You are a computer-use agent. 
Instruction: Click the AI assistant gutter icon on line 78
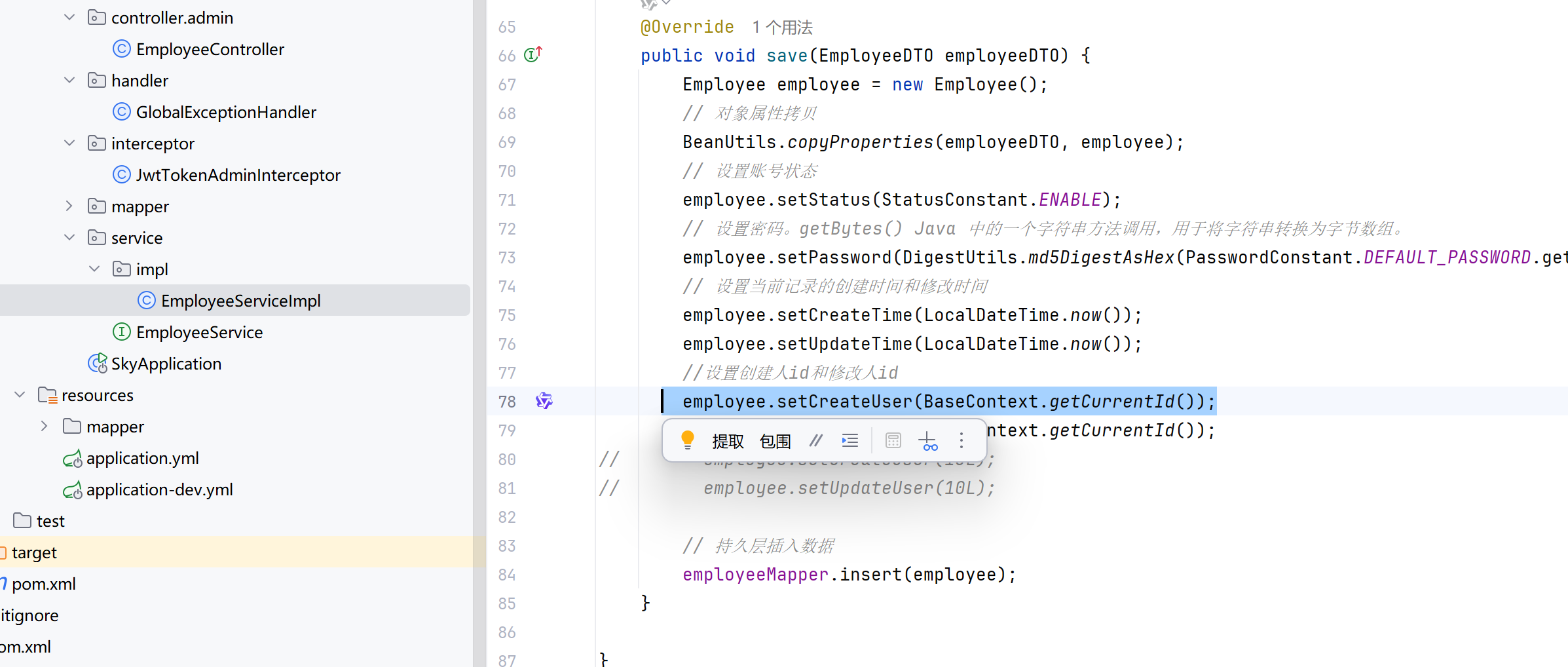pos(544,401)
